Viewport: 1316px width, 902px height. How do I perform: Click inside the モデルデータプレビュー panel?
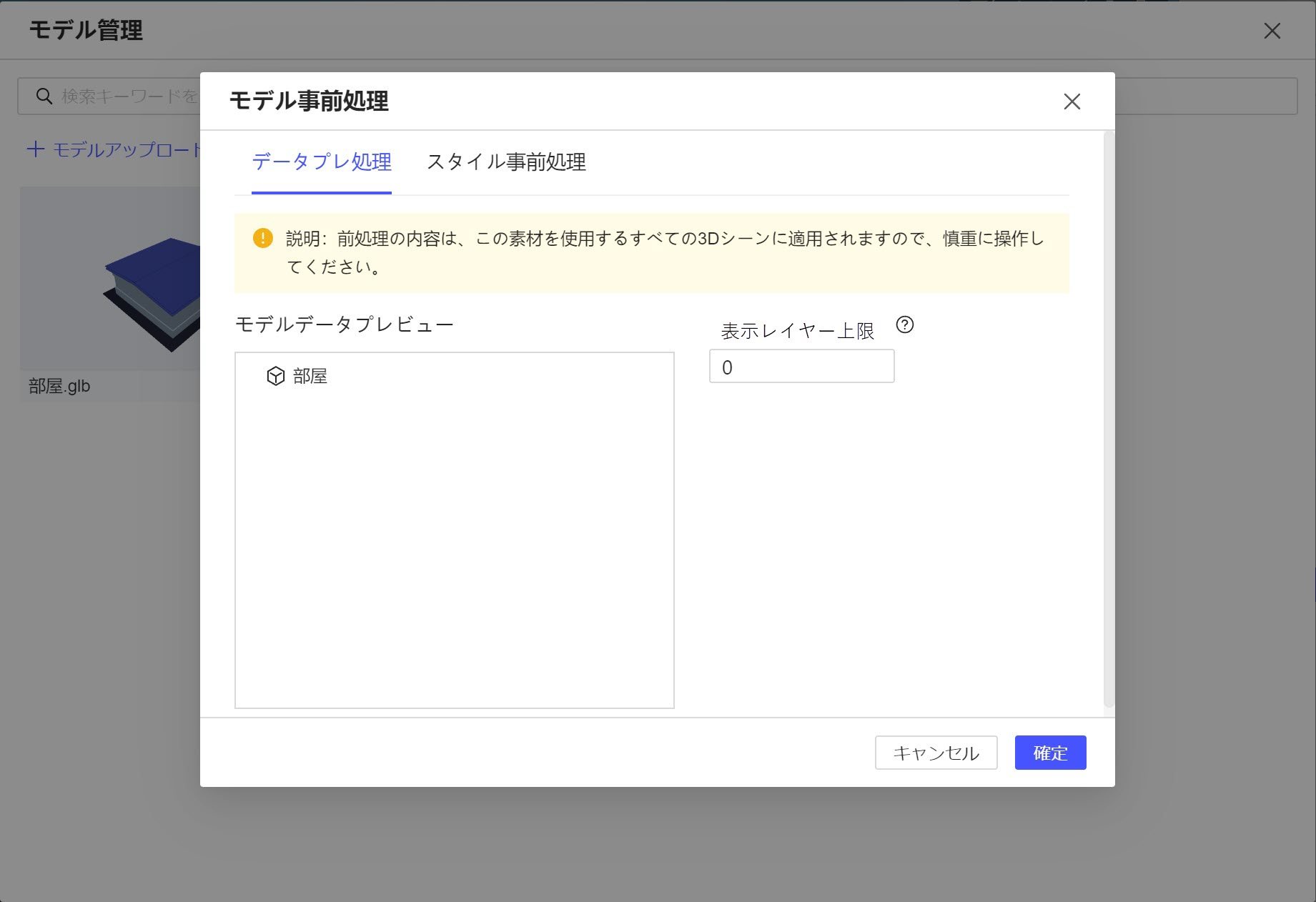coord(454,536)
